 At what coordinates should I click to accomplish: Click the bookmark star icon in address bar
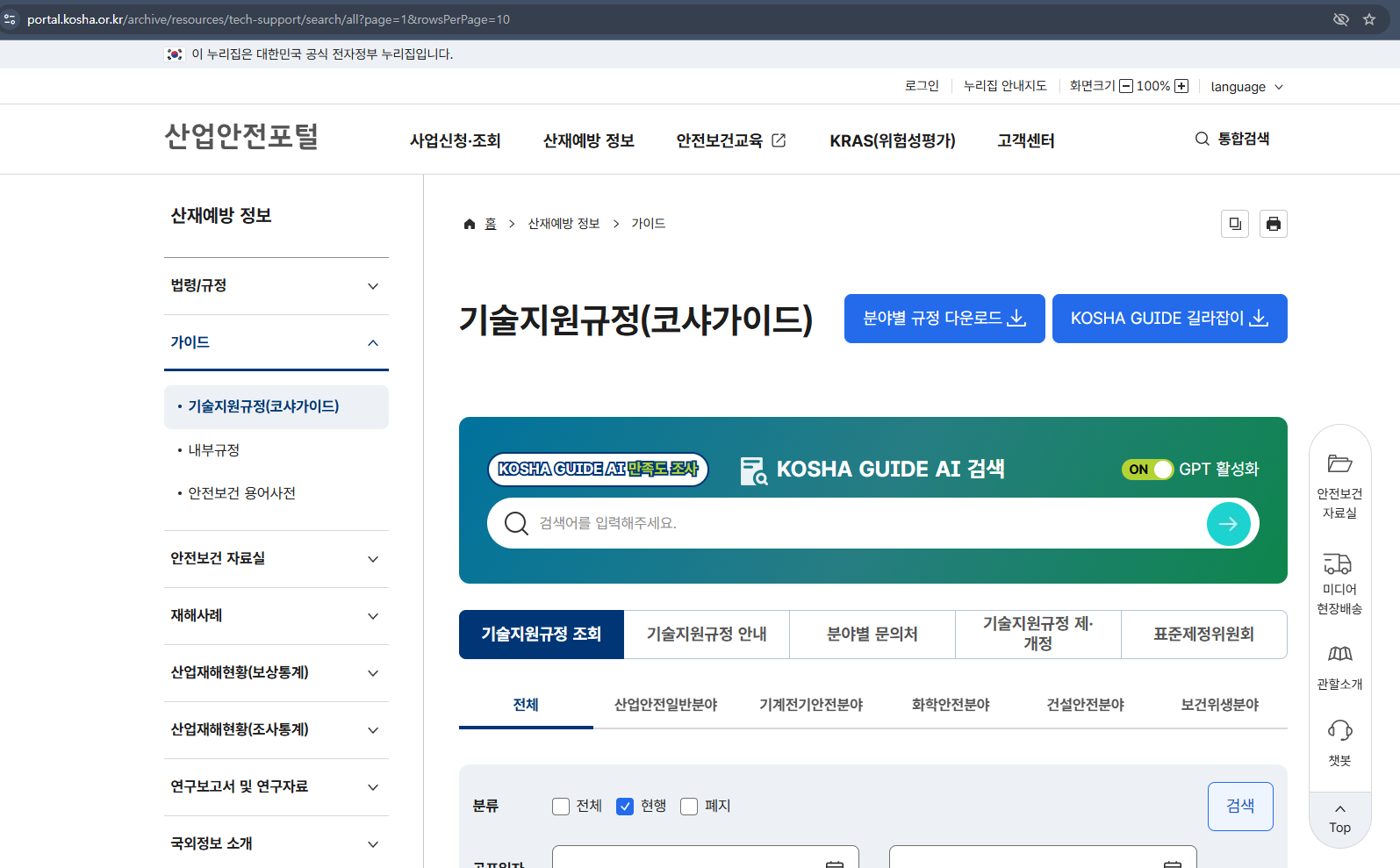1369,19
